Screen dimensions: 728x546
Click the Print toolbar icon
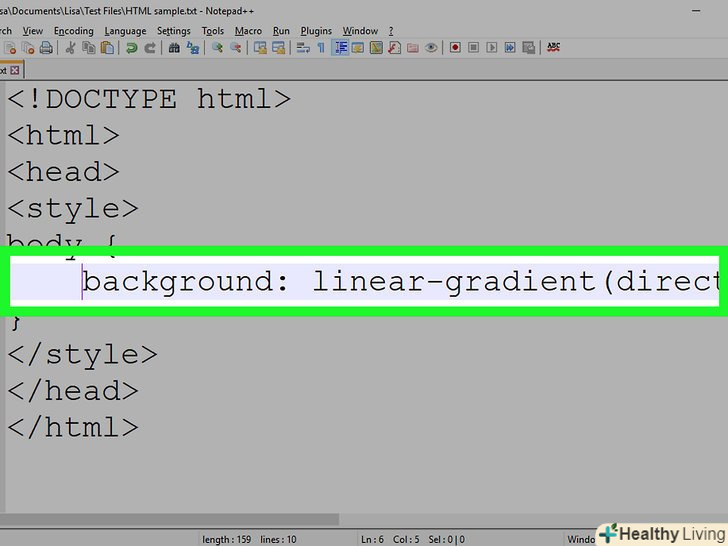[x=46, y=47]
